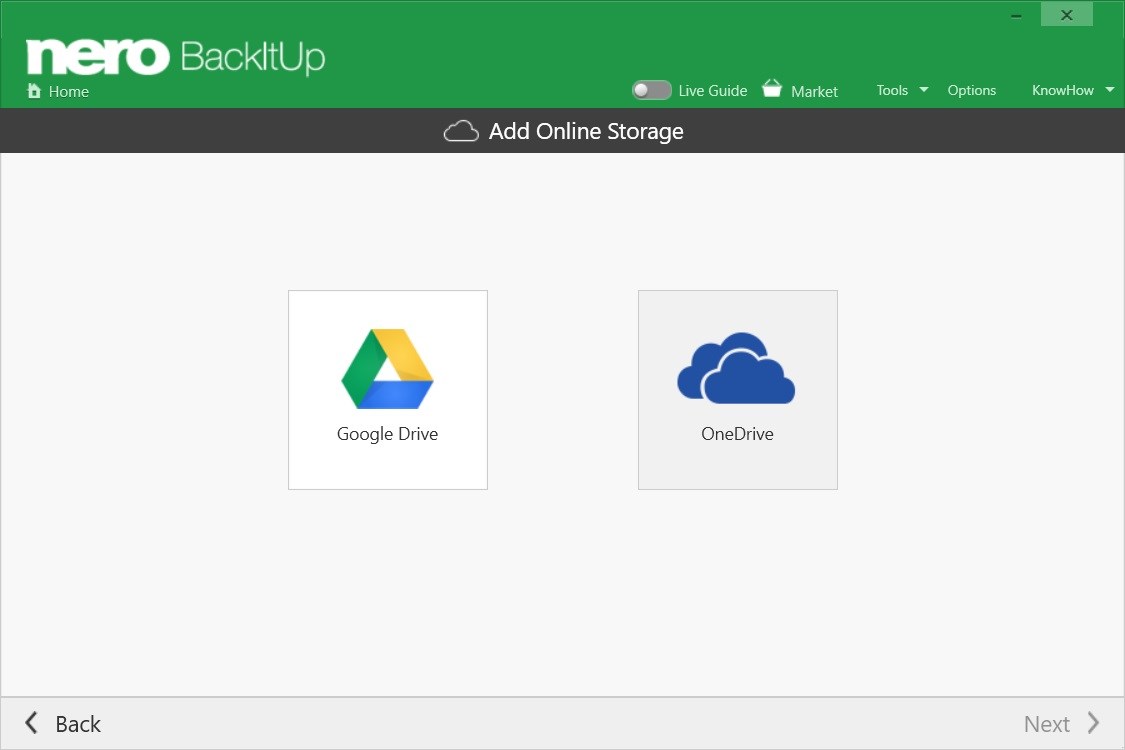Viewport: 1125px width, 750px height.
Task: Go to Home link text
Action: tap(69, 92)
